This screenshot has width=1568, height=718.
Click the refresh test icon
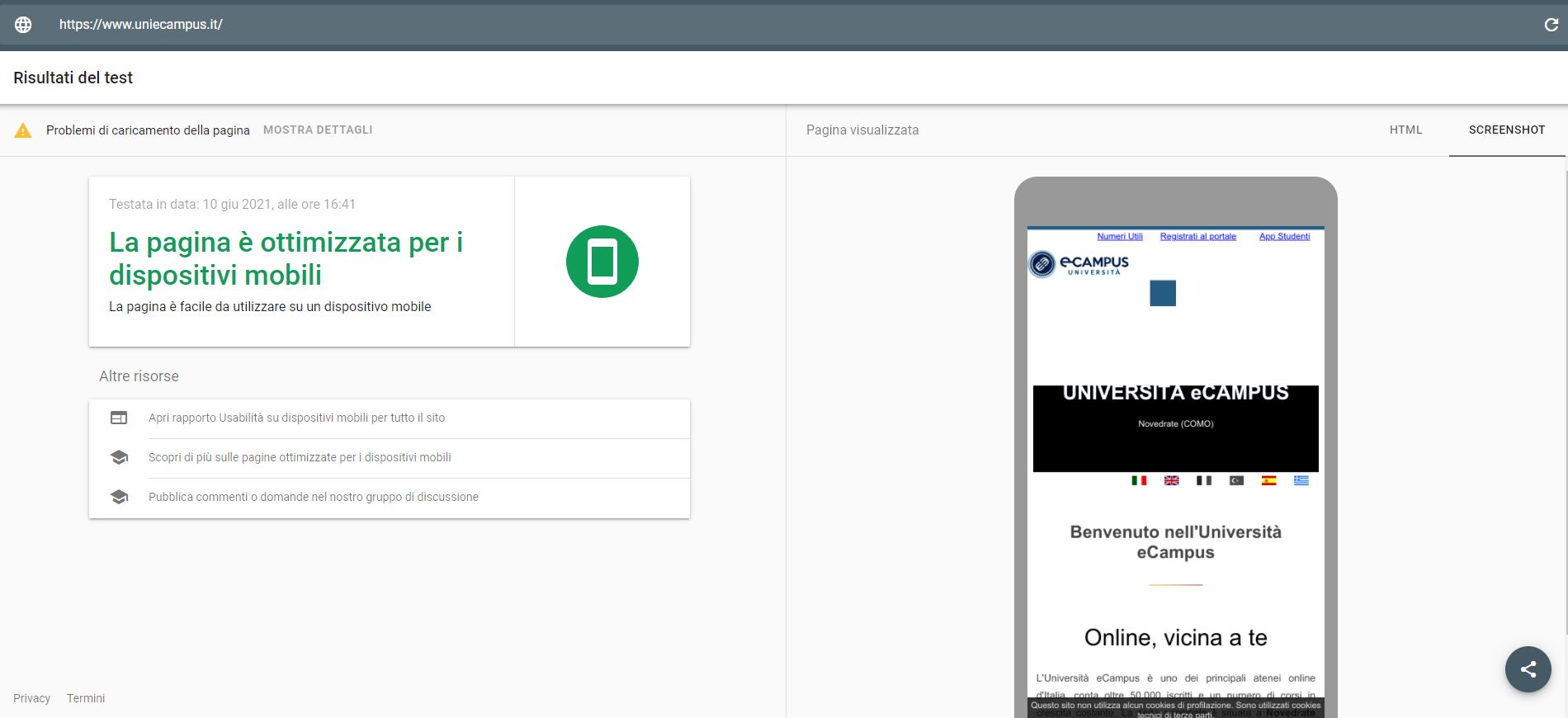1551,25
